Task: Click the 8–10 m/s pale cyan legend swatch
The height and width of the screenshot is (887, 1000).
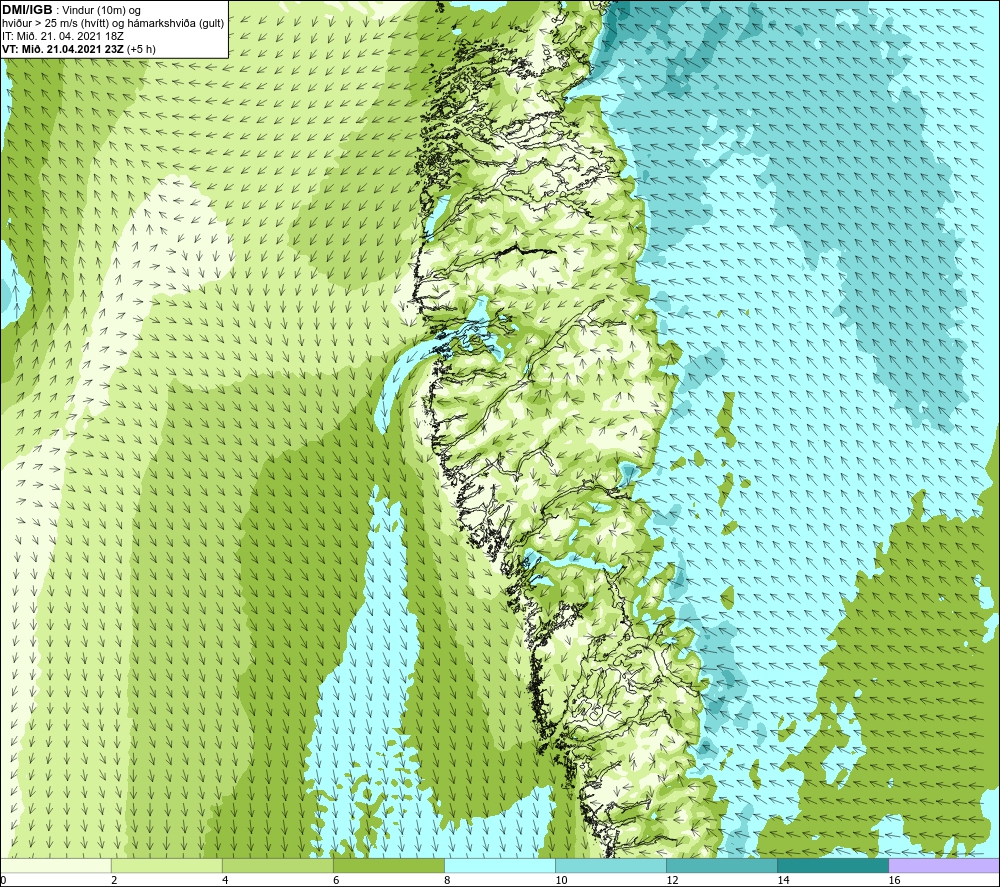Action: (500, 865)
